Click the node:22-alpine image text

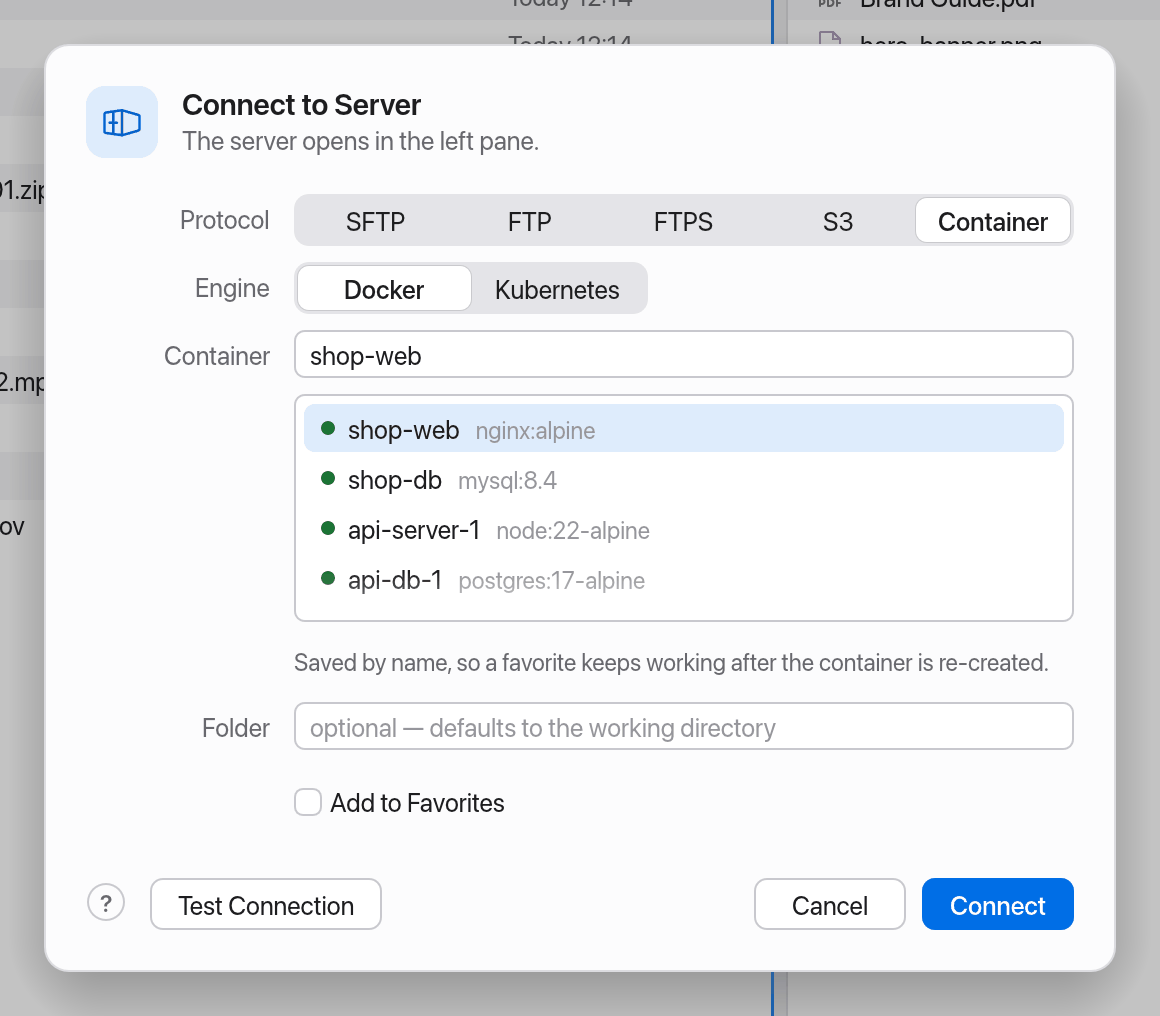point(573,531)
